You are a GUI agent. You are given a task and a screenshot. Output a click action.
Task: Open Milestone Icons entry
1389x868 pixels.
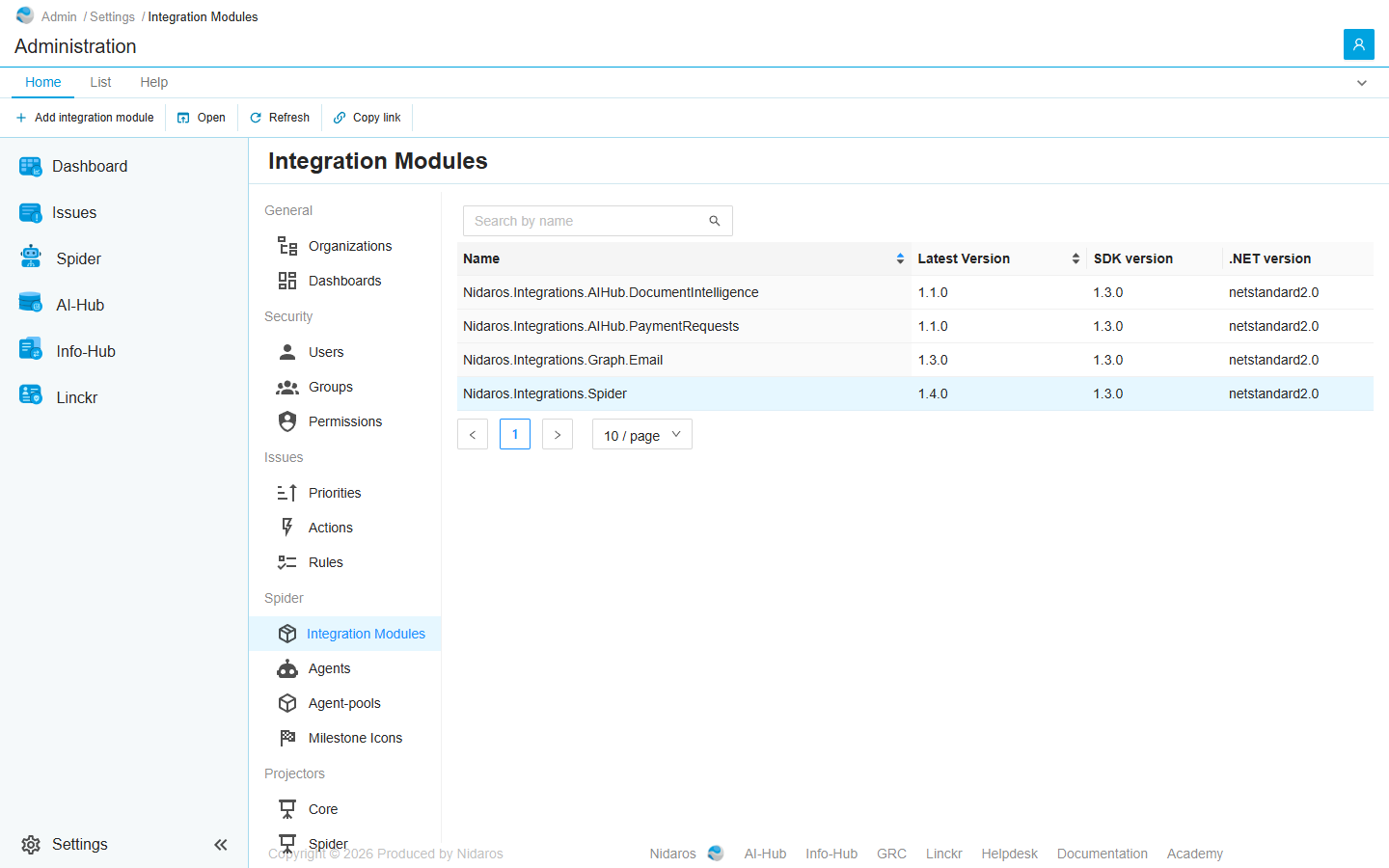tap(345, 738)
